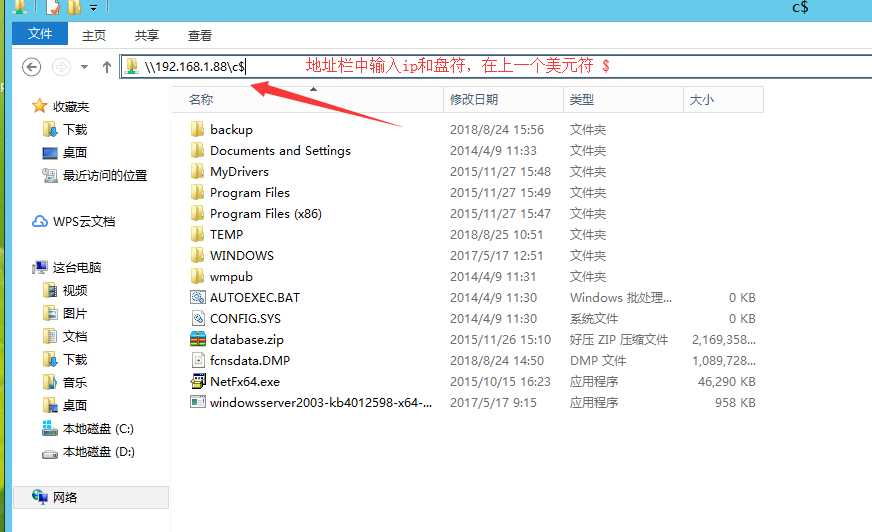
Task: Click date 2018/8/25 10:51 of TEMP
Action: pos(497,235)
